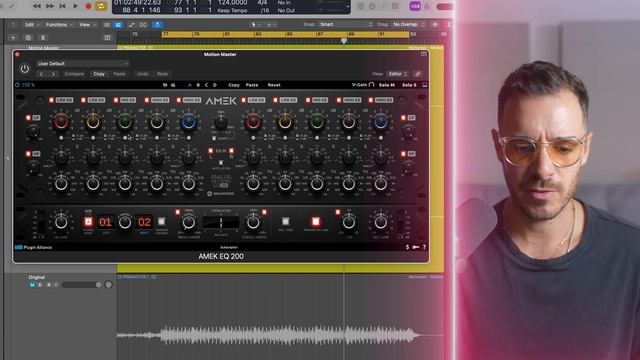This screenshot has width=640, height=360.
Task: Click the add track plus button
Action: coord(13,38)
